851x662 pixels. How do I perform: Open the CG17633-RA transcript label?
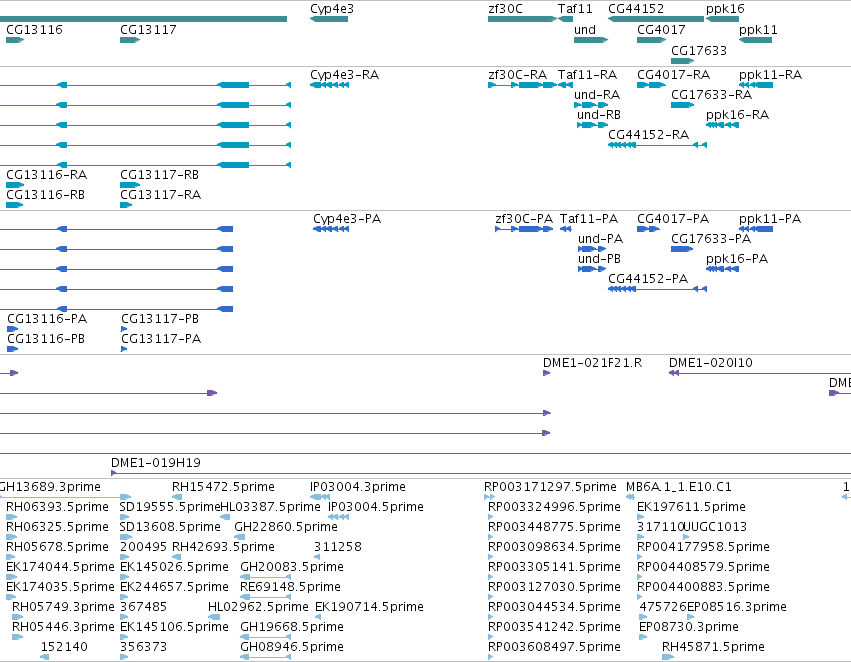pyautogui.click(x=711, y=94)
